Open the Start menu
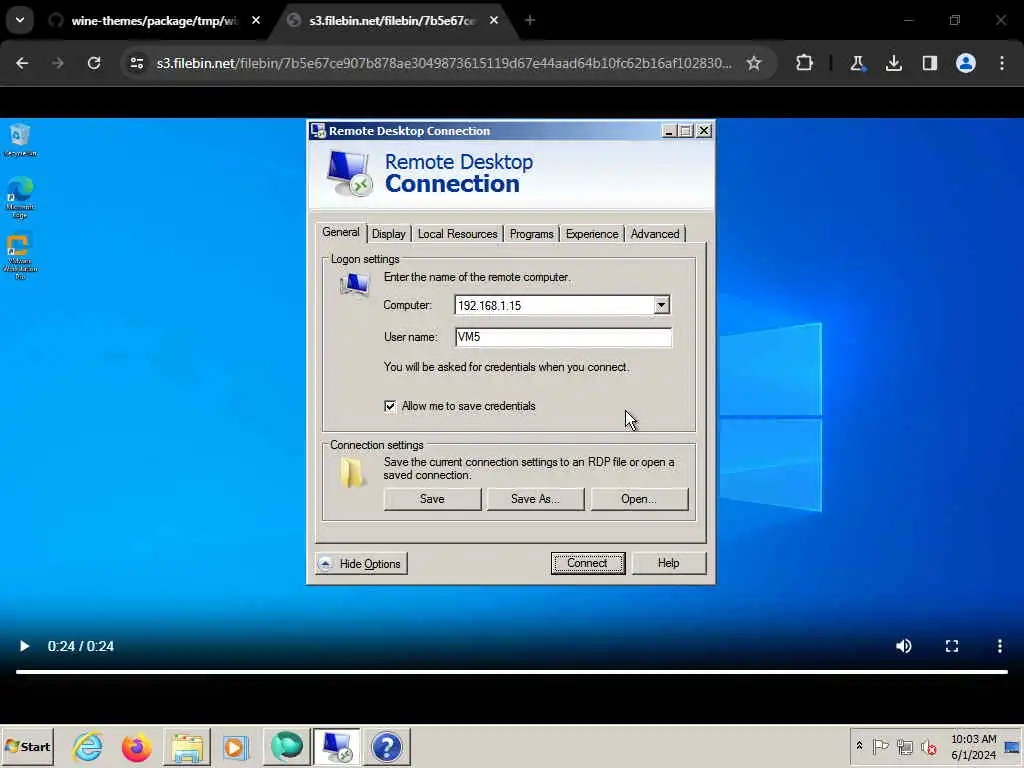 [27, 746]
